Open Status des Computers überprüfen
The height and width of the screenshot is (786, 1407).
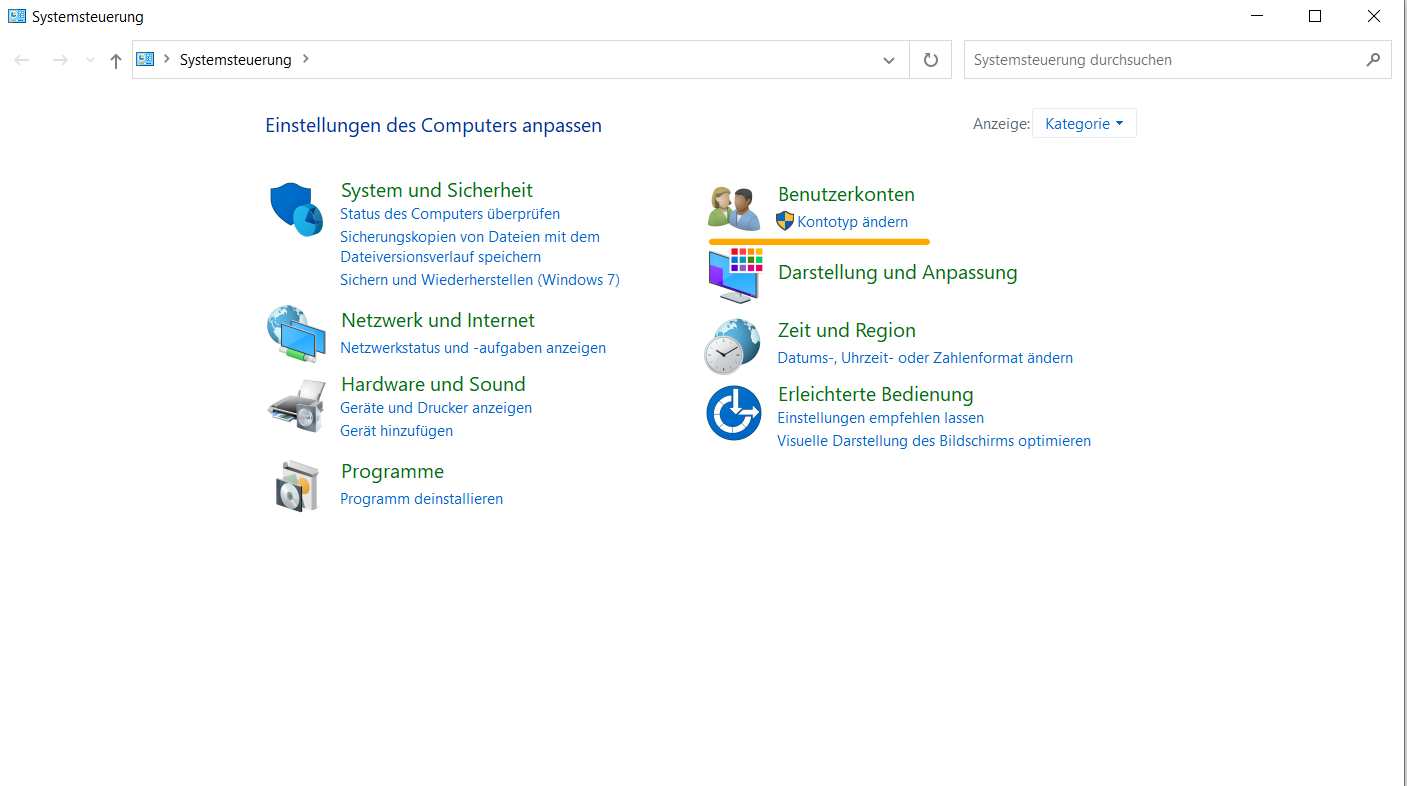tap(450, 213)
